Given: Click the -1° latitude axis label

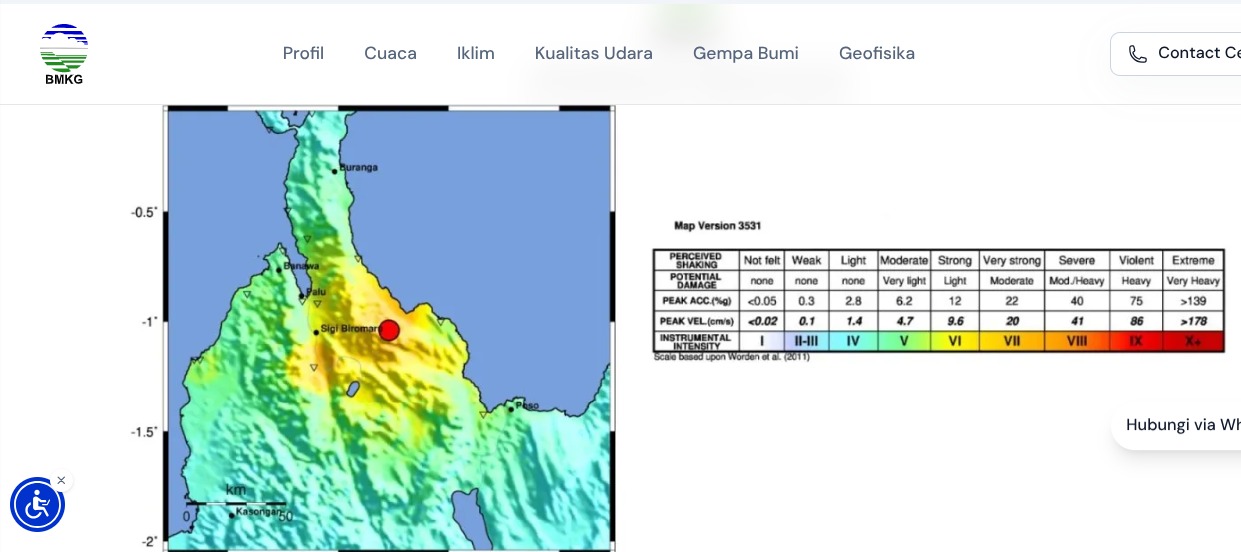Looking at the screenshot, I should click(x=149, y=322).
